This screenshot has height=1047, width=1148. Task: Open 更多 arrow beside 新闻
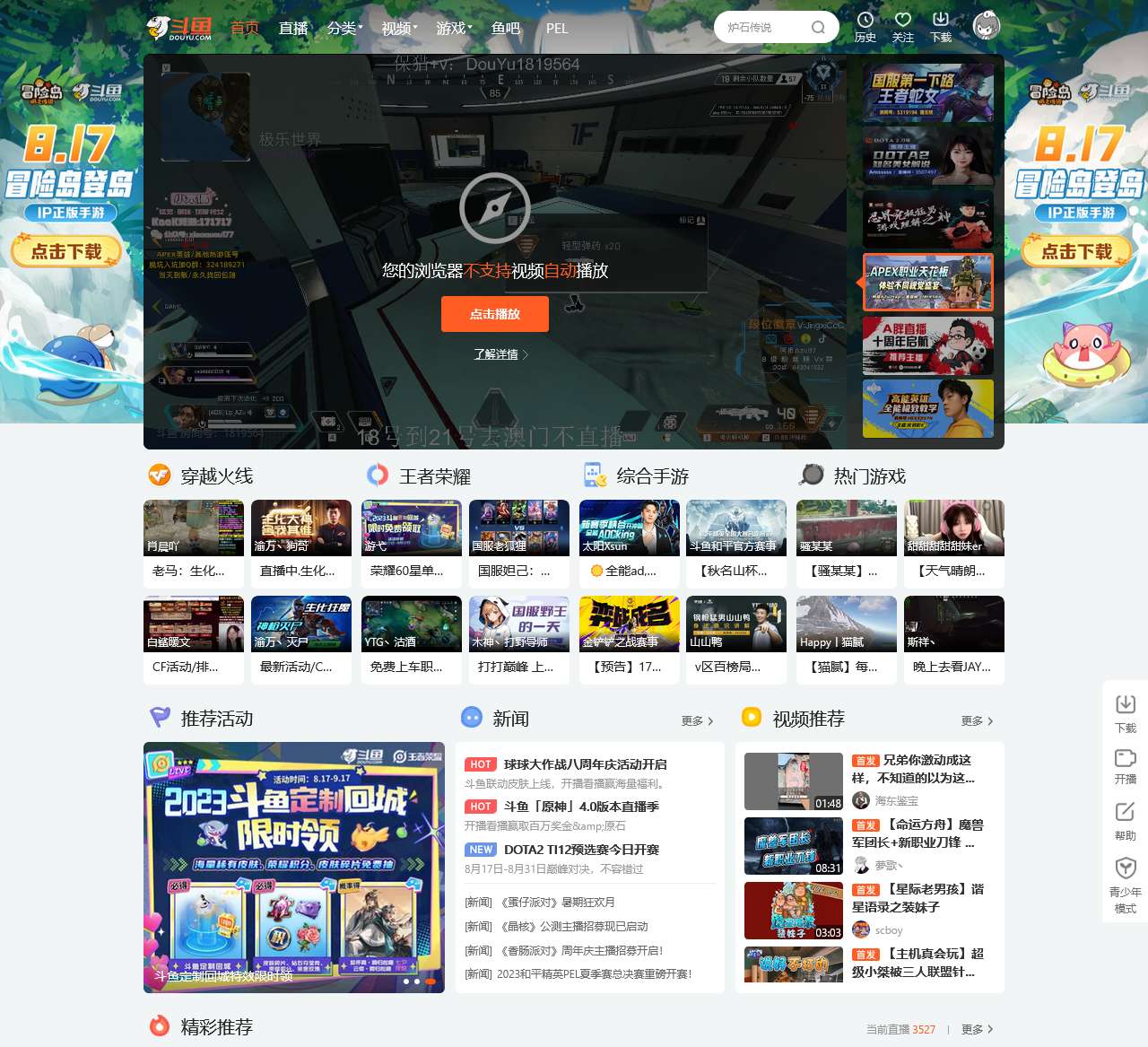tap(697, 720)
